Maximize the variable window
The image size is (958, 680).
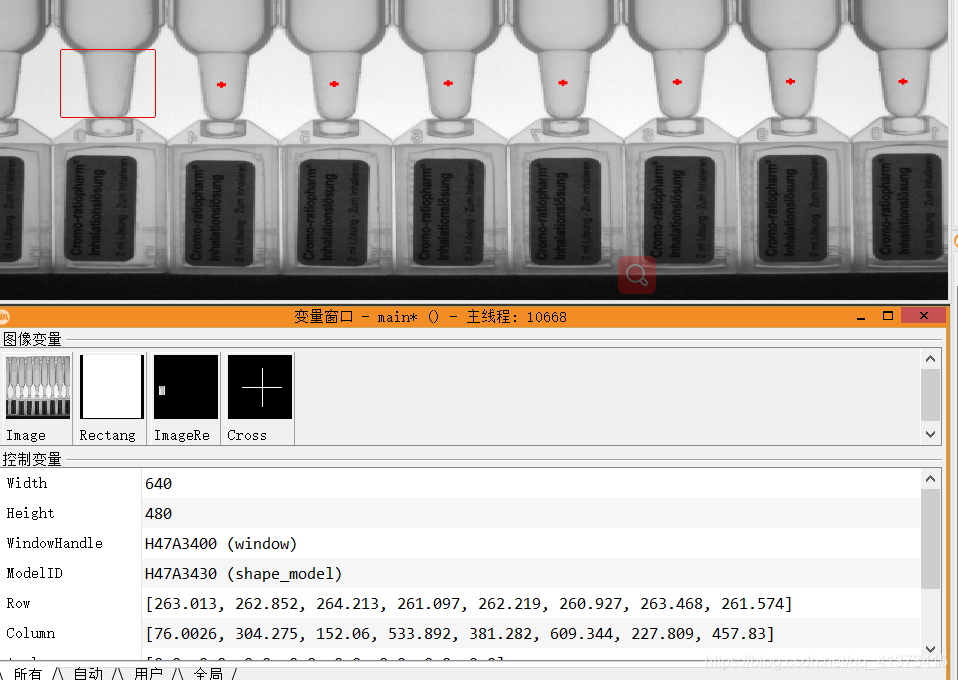[x=888, y=316]
